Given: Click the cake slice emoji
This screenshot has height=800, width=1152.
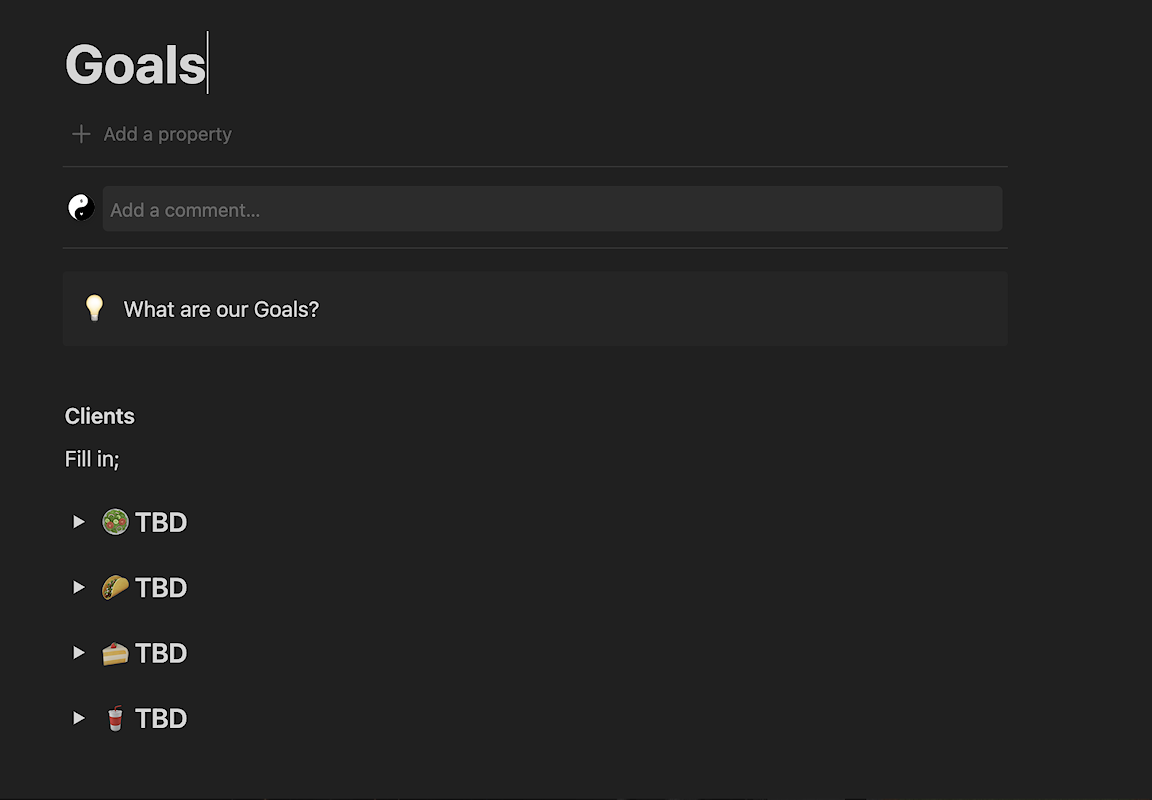Looking at the screenshot, I should point(115,652).
